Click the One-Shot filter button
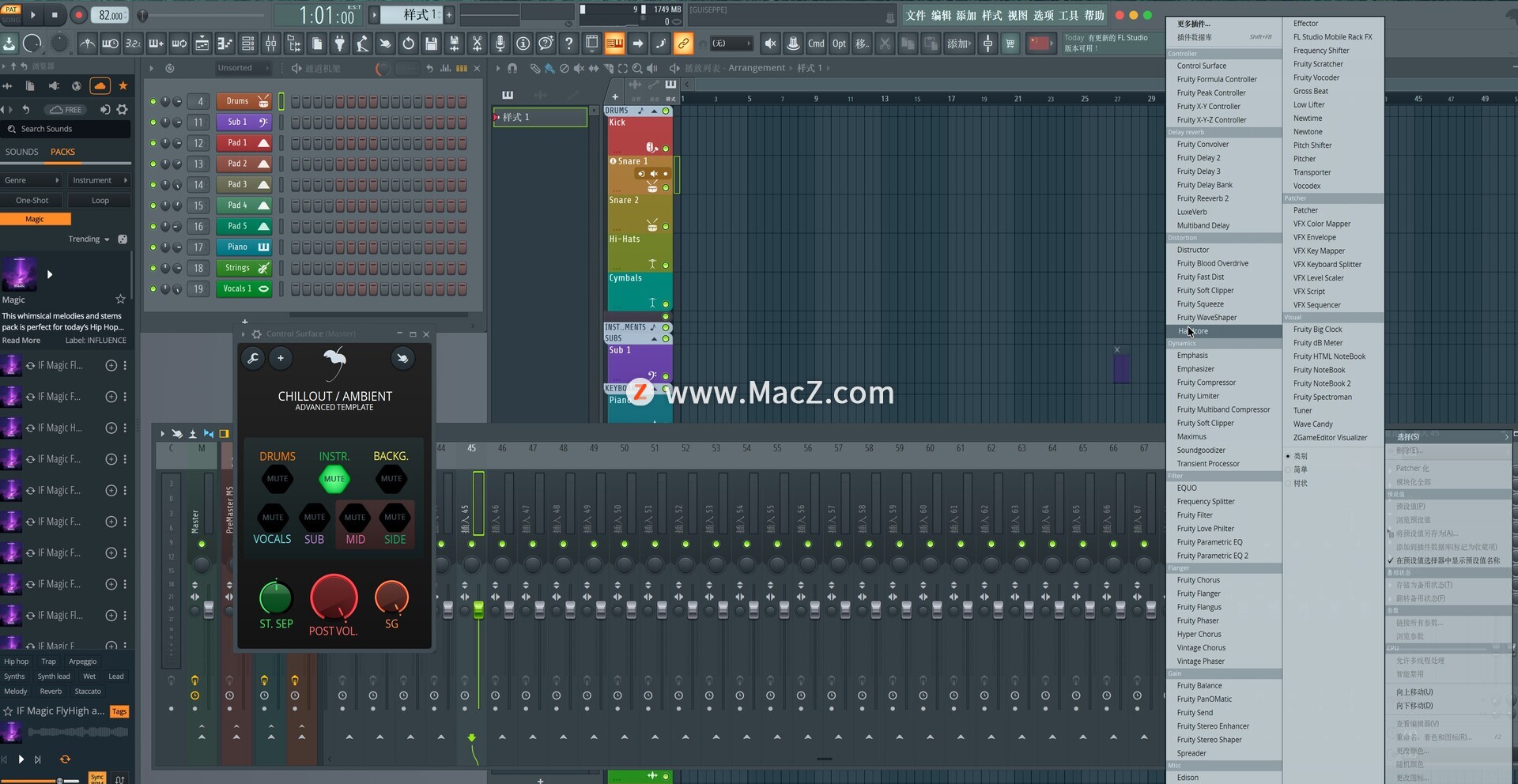Screen dimensions: 1518x784 click(x=32, y=200)
